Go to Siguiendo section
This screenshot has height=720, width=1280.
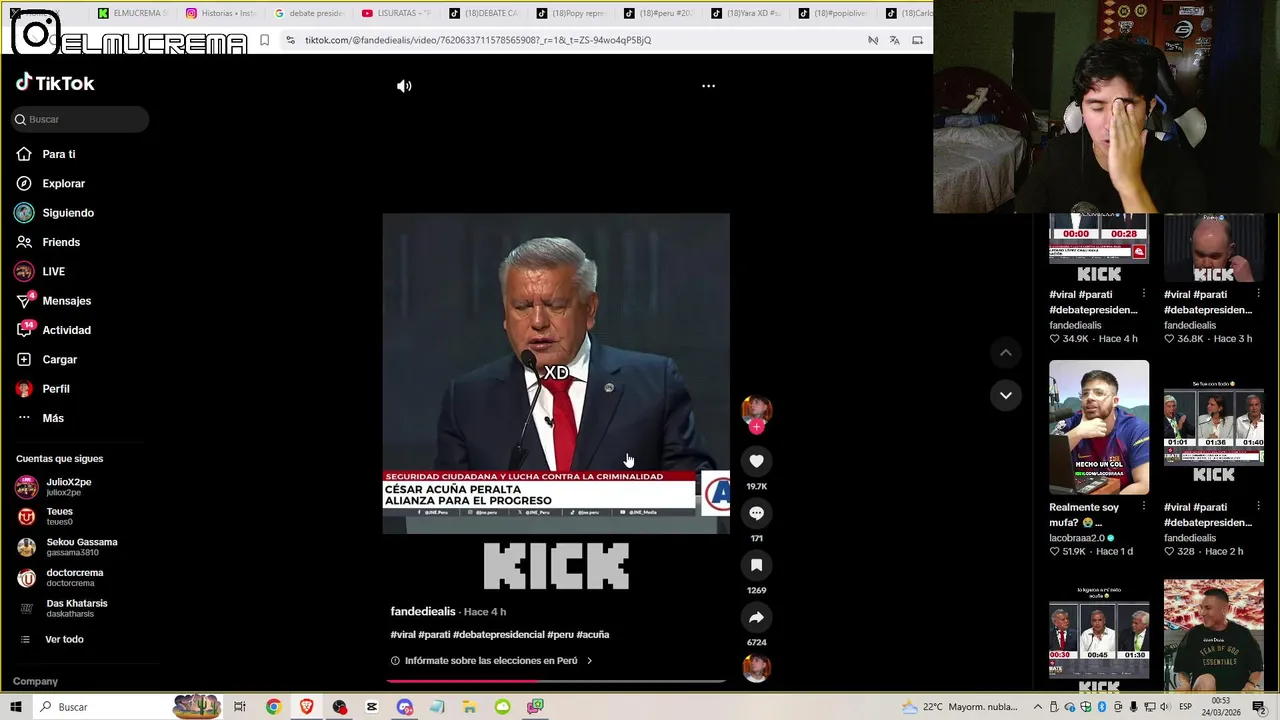point(68,213)
